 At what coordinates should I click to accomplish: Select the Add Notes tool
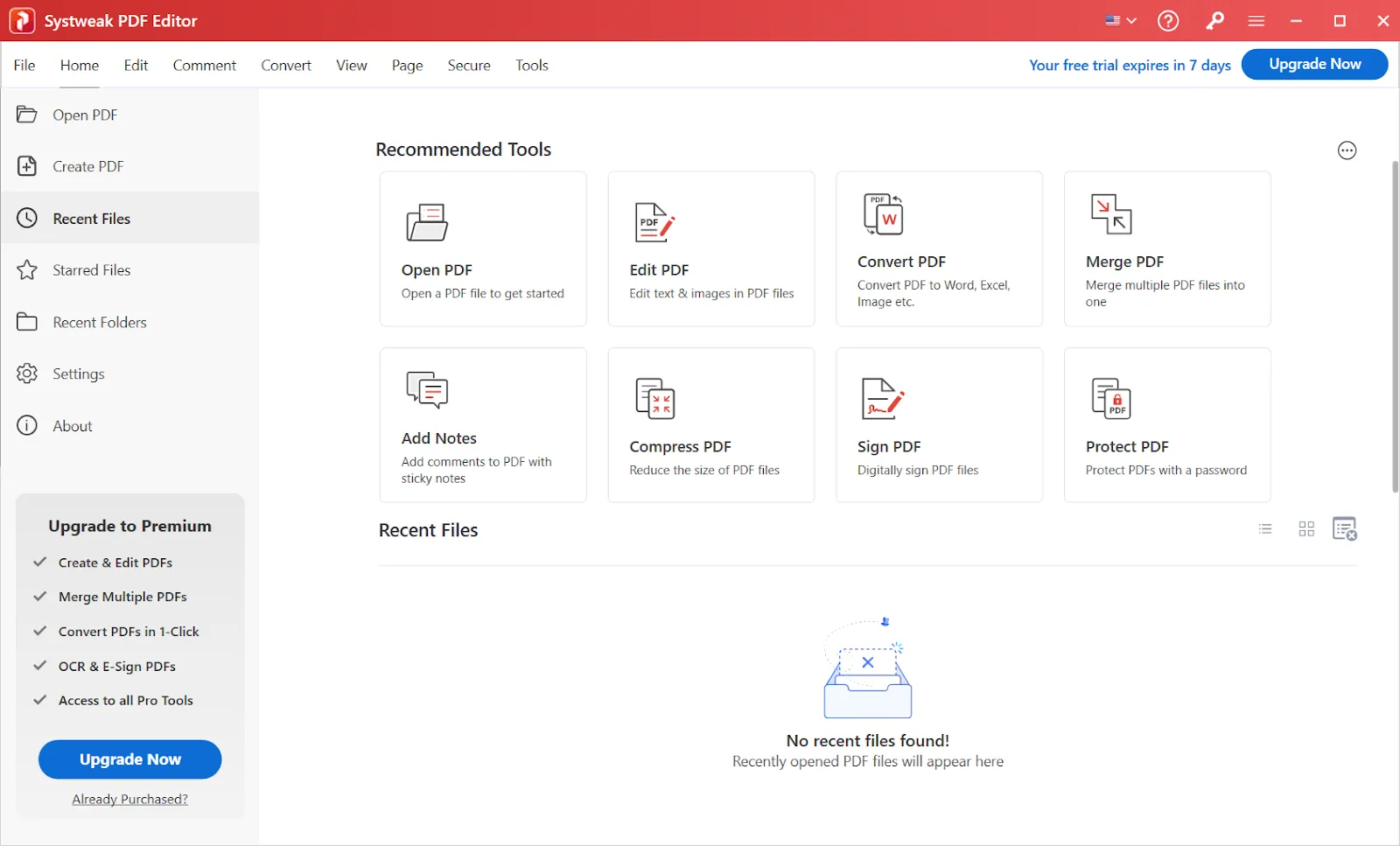[483, 424]
